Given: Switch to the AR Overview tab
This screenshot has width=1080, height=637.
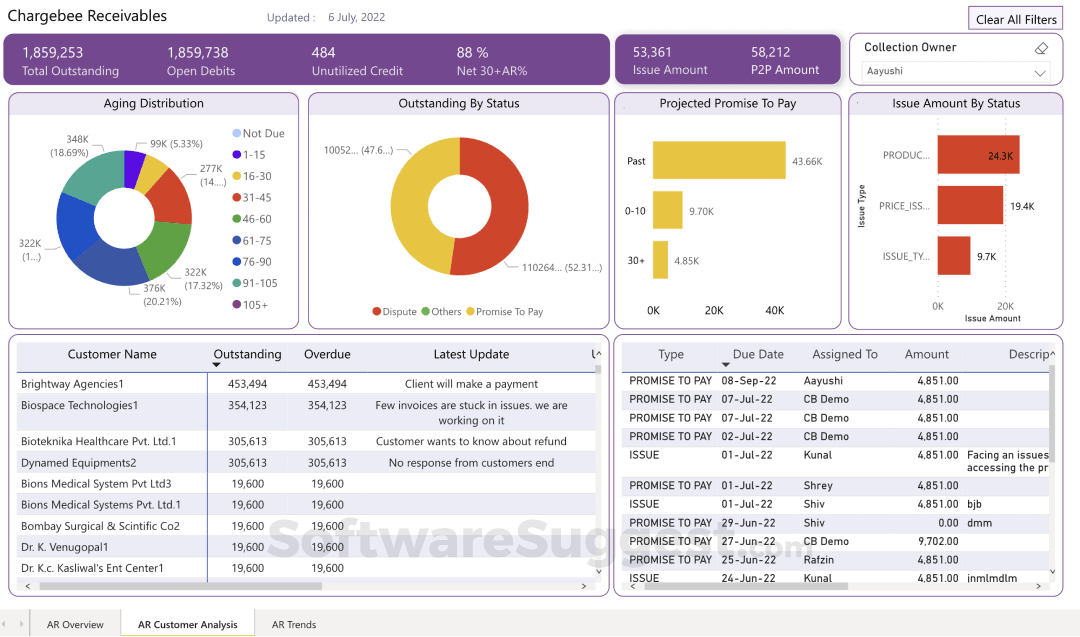Looking at the screenshot, I should coord(75,623).
